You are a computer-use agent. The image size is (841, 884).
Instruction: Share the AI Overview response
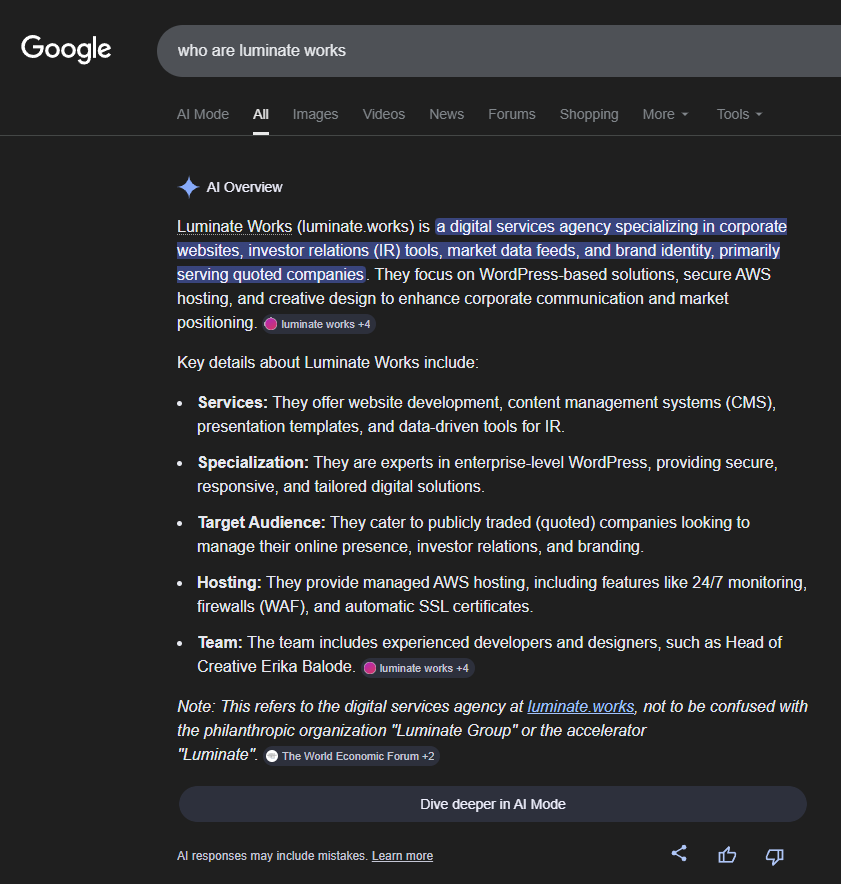(679, 853)
